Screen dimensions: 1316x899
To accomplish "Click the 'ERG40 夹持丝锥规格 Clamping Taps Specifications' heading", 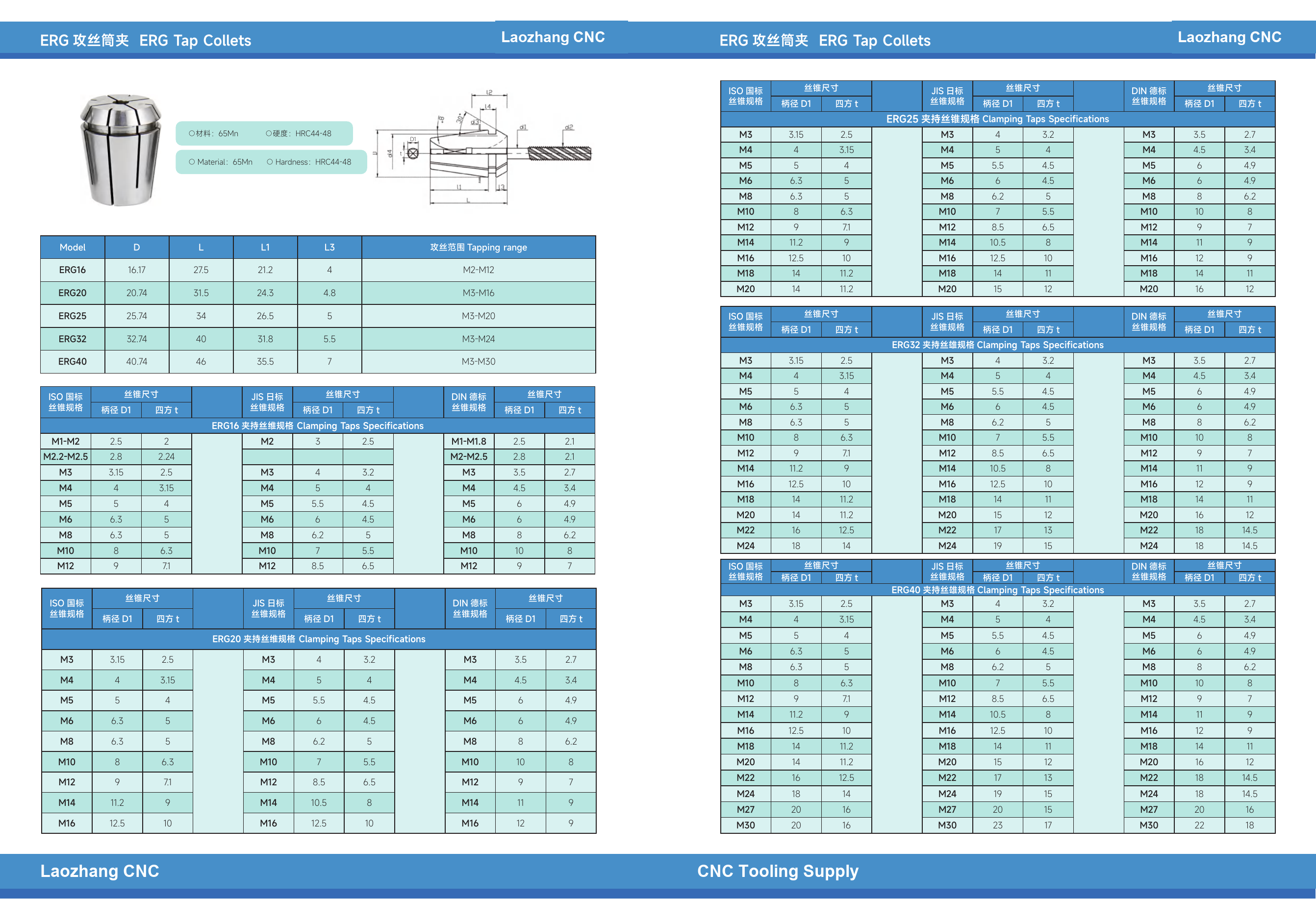I will click(x=998, y=590).
